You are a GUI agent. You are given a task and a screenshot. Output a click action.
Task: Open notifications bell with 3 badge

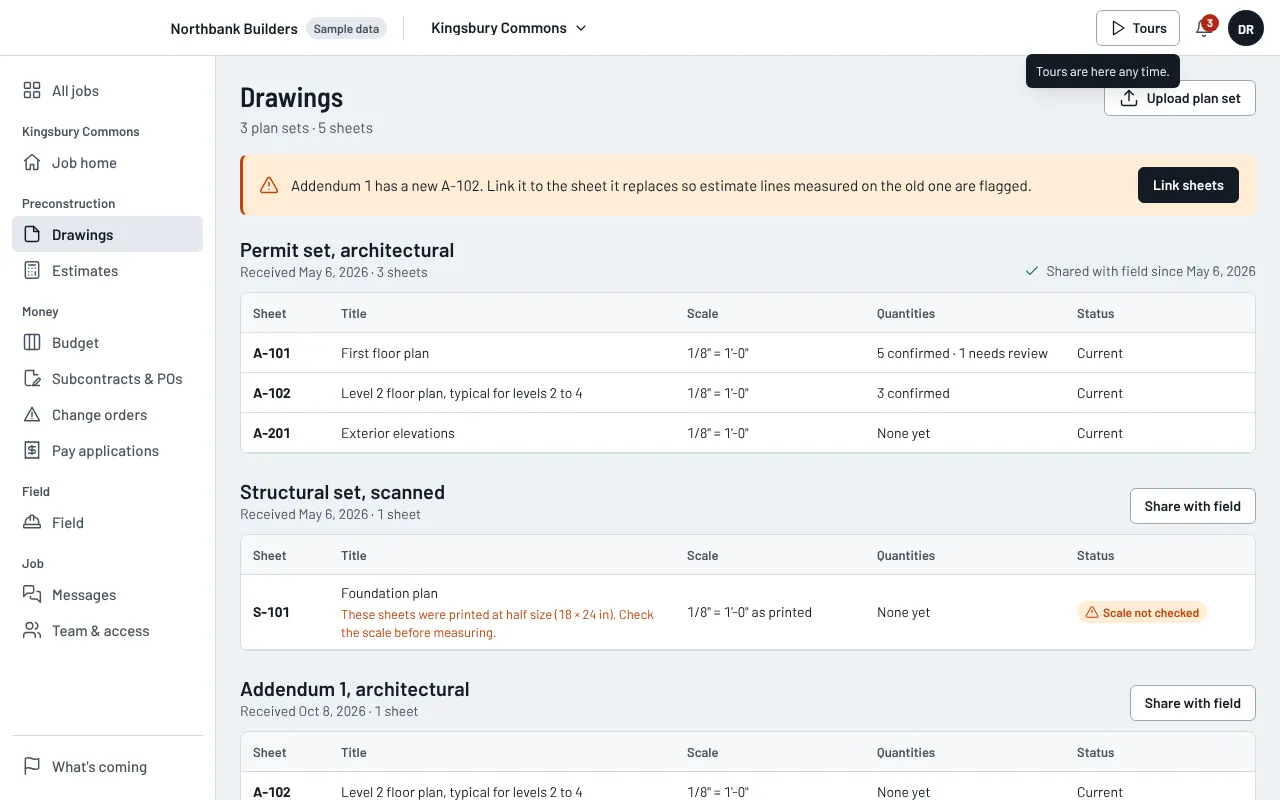(1204, 28)
